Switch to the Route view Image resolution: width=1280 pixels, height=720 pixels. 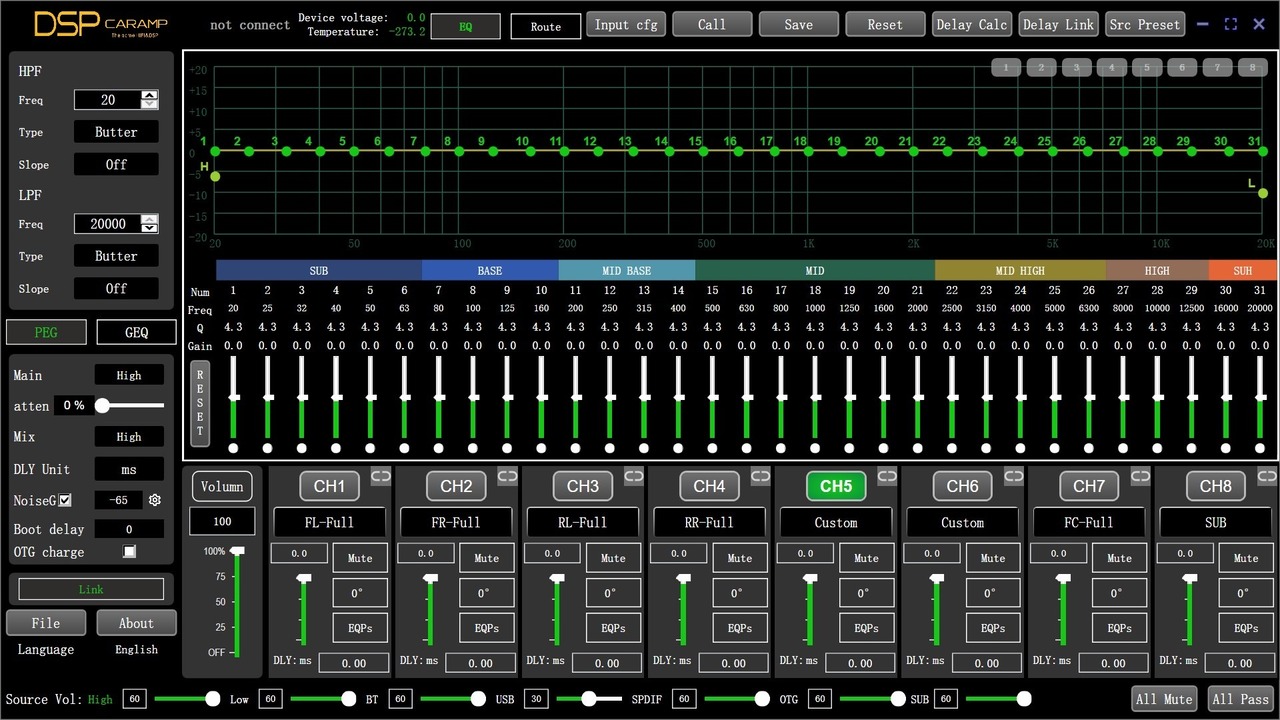545,26
